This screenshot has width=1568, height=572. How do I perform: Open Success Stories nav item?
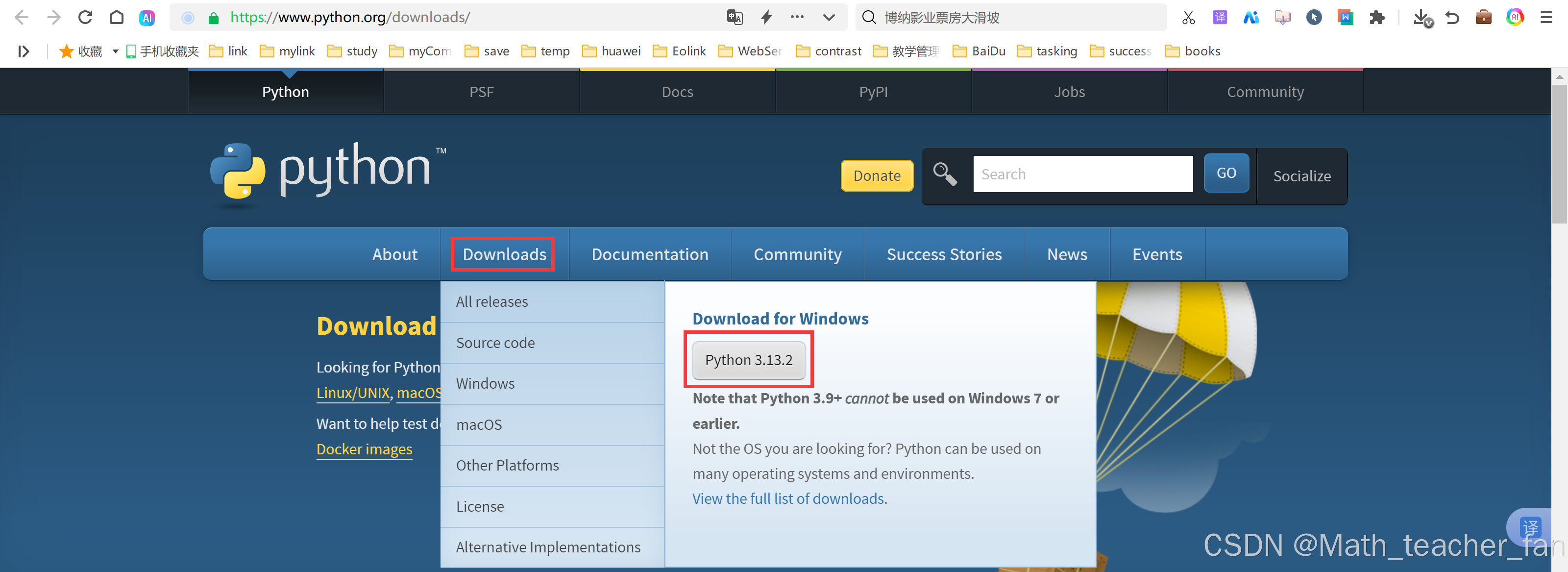[x=944, y=254]
